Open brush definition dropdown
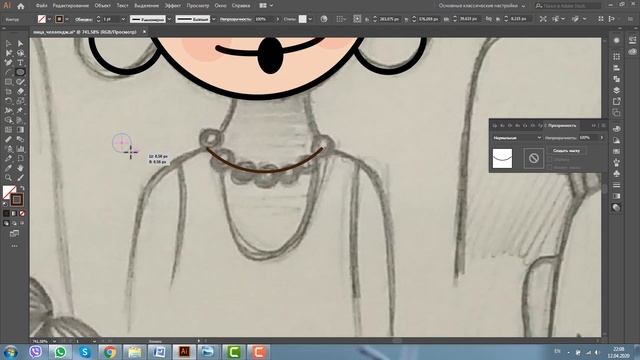This screenshot has width=640, height=360. (x=213, y=19)
